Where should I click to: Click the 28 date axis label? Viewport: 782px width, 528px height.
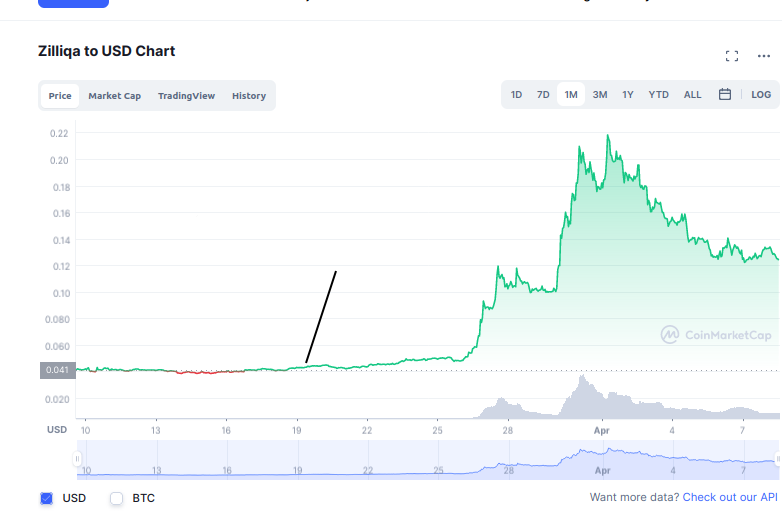point(508,430)
